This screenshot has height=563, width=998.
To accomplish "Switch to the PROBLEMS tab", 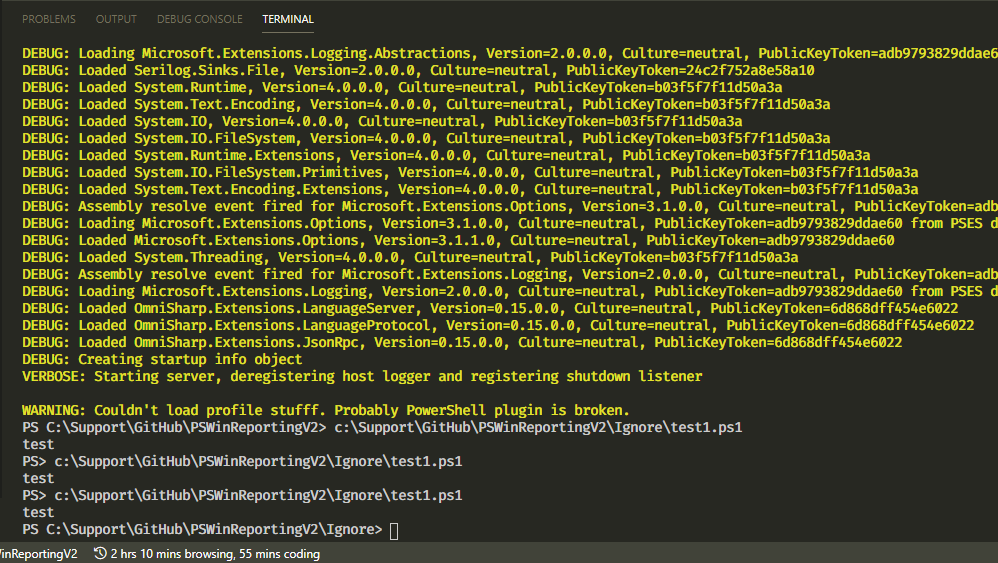I will tap(48, 19).
